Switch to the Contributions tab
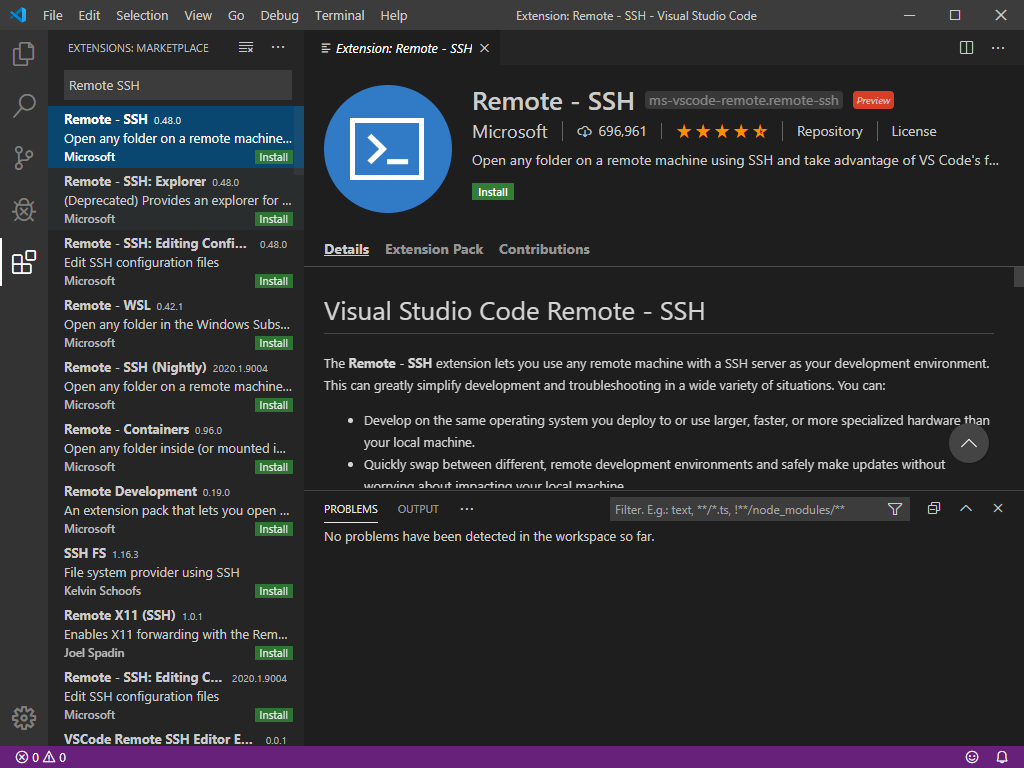The width and height of the screenshot is (1024, 768). coord(544,249)
